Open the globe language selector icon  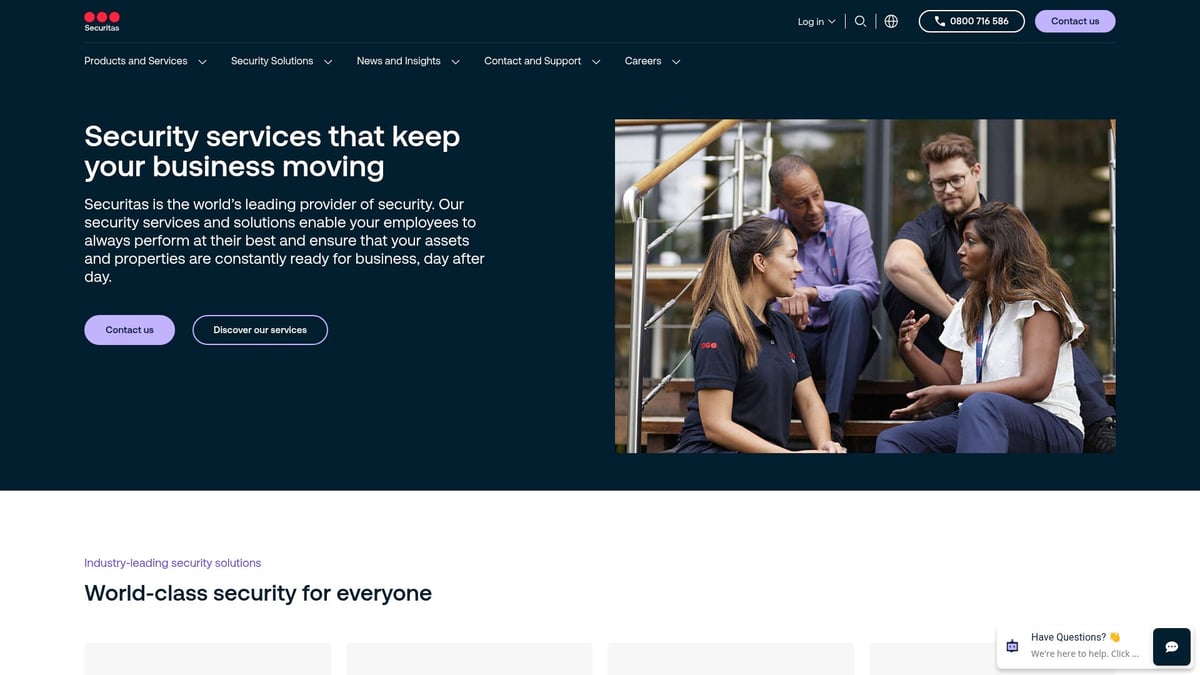tap(891, 21)
